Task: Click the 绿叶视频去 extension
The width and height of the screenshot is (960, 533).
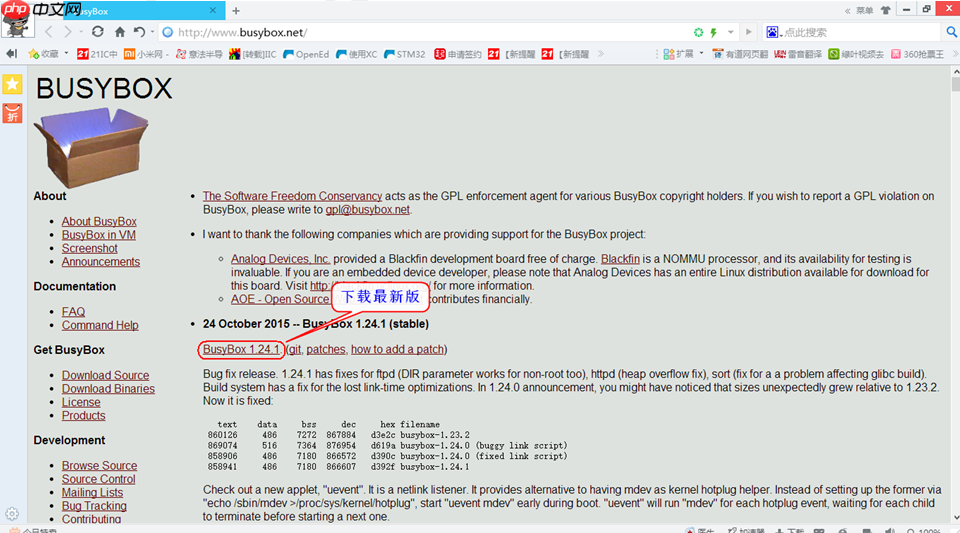Action: pyautogui.click(x=856, y=54)
